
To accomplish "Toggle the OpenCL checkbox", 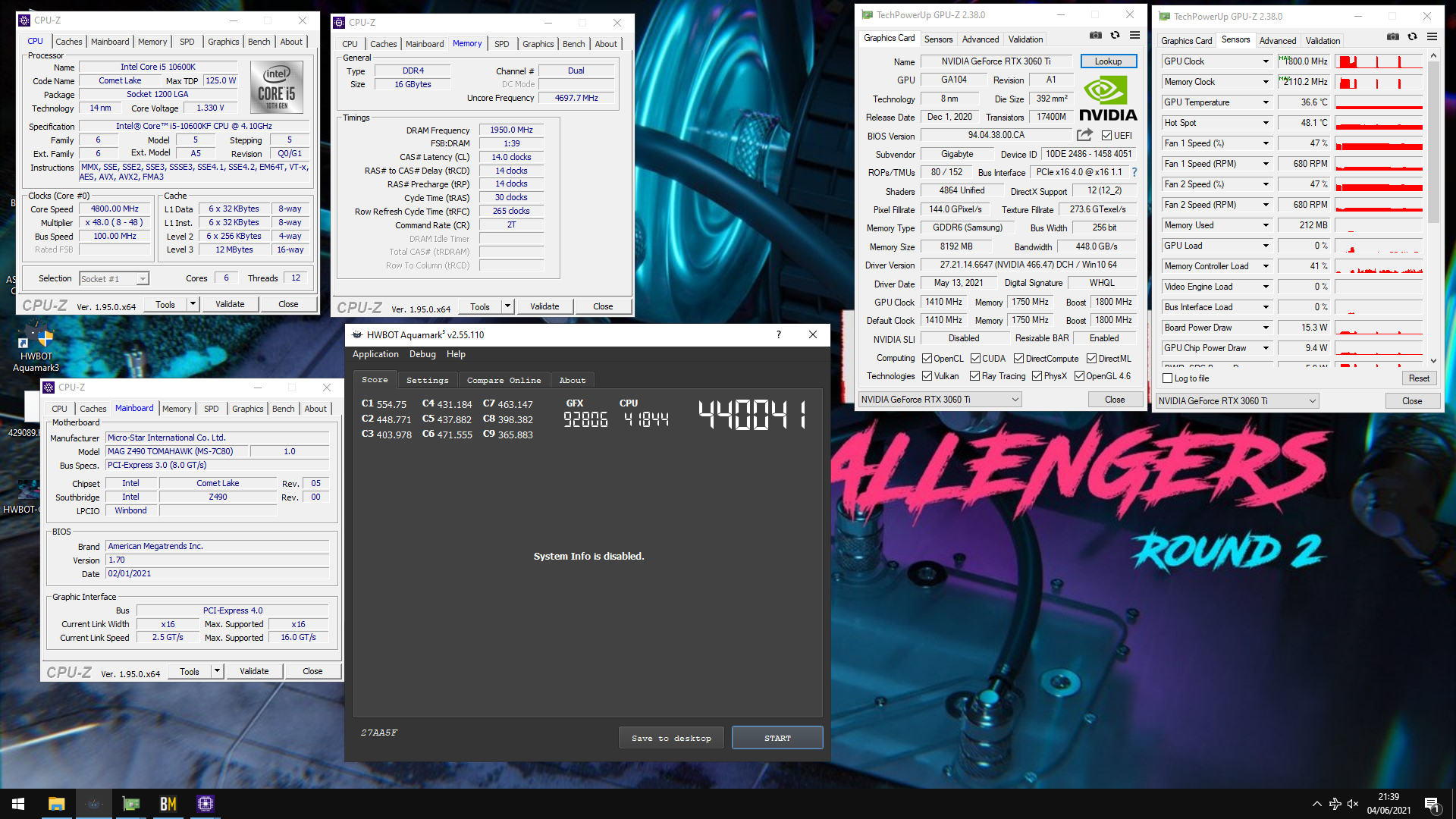I will (x=927, y=359).
